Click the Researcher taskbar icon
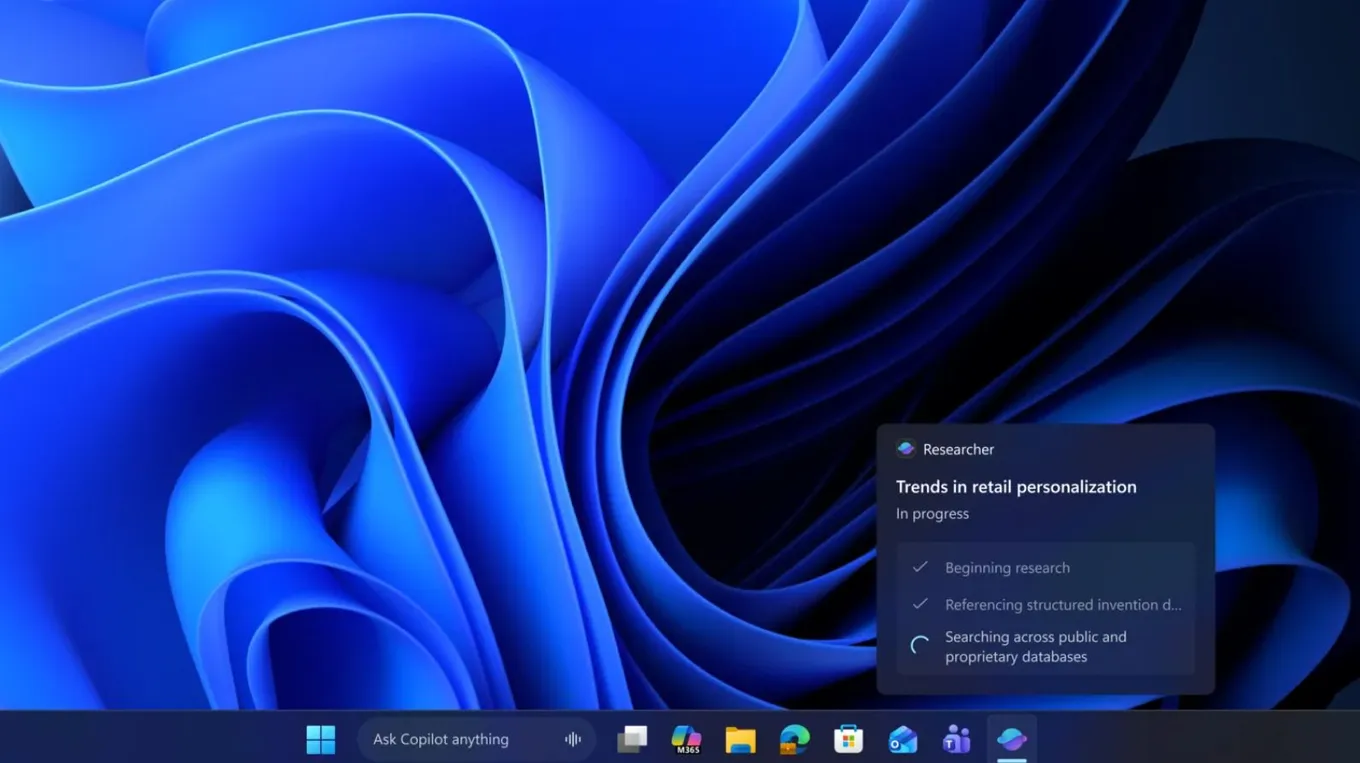Image resolution: width=1360 pixels, height=763 pixels. pyautogui.click(x=1011, y=739)
